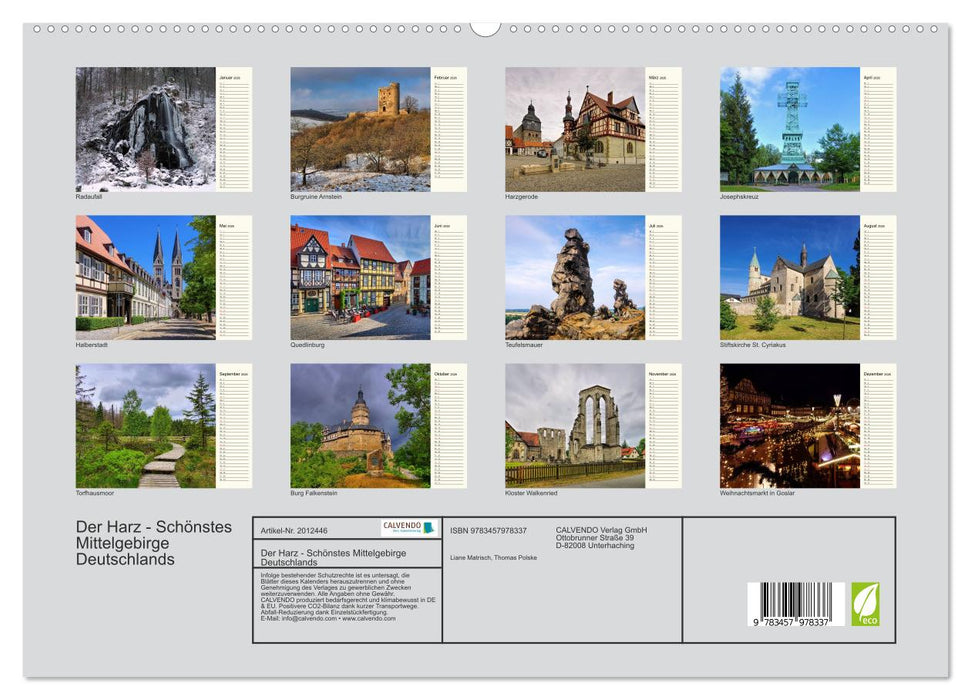Select the Burg Falkenstein October thumbnail
Image resolution: width=971 pixels, height=700 pixels.
click(358, 425)
